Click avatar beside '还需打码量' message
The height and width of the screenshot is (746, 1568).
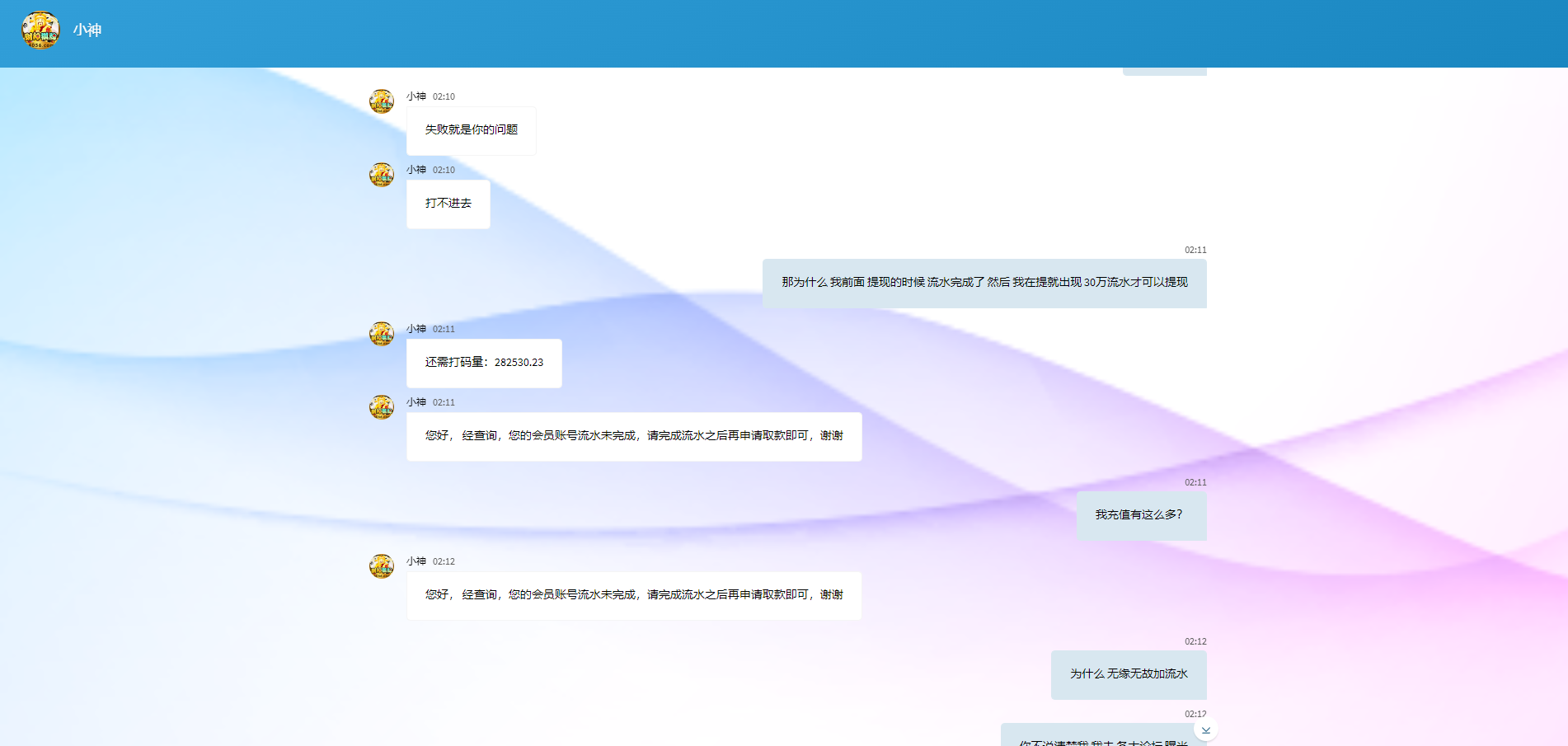coord(381,334)
